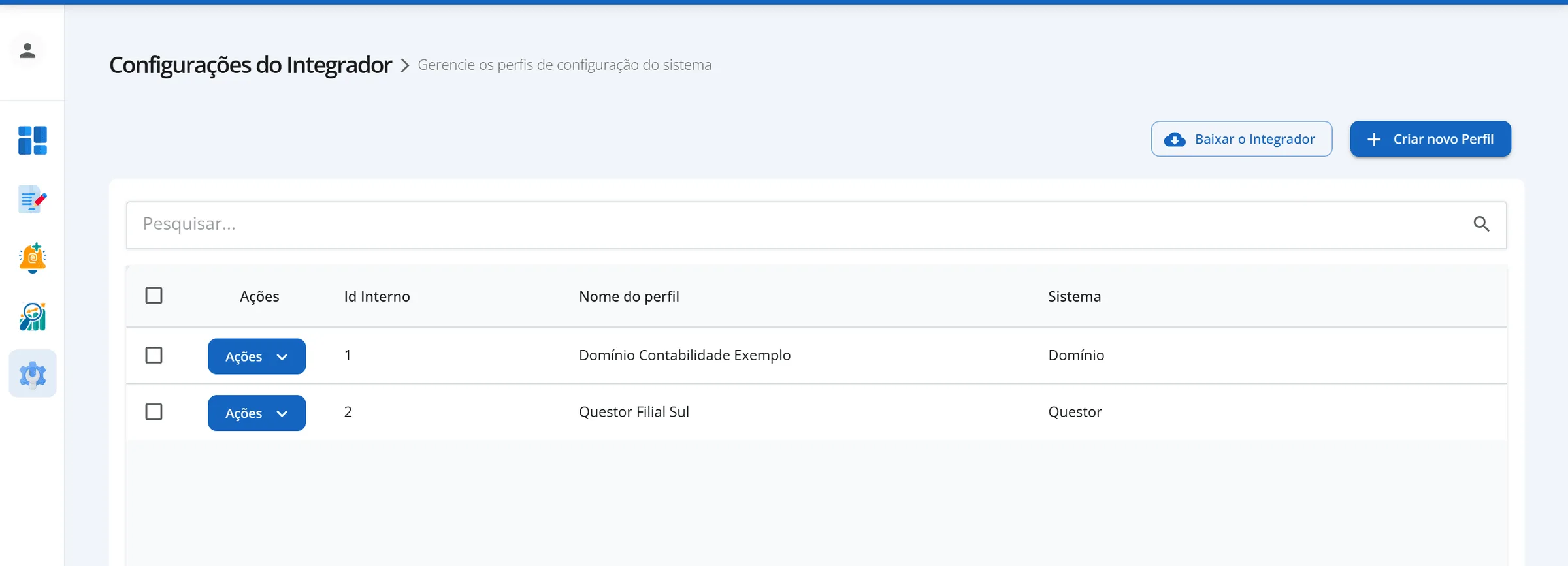Click the plus icon in Criar novo Perfil
This screenshot has width=1568, height=566.
(x=1374, y=140)
